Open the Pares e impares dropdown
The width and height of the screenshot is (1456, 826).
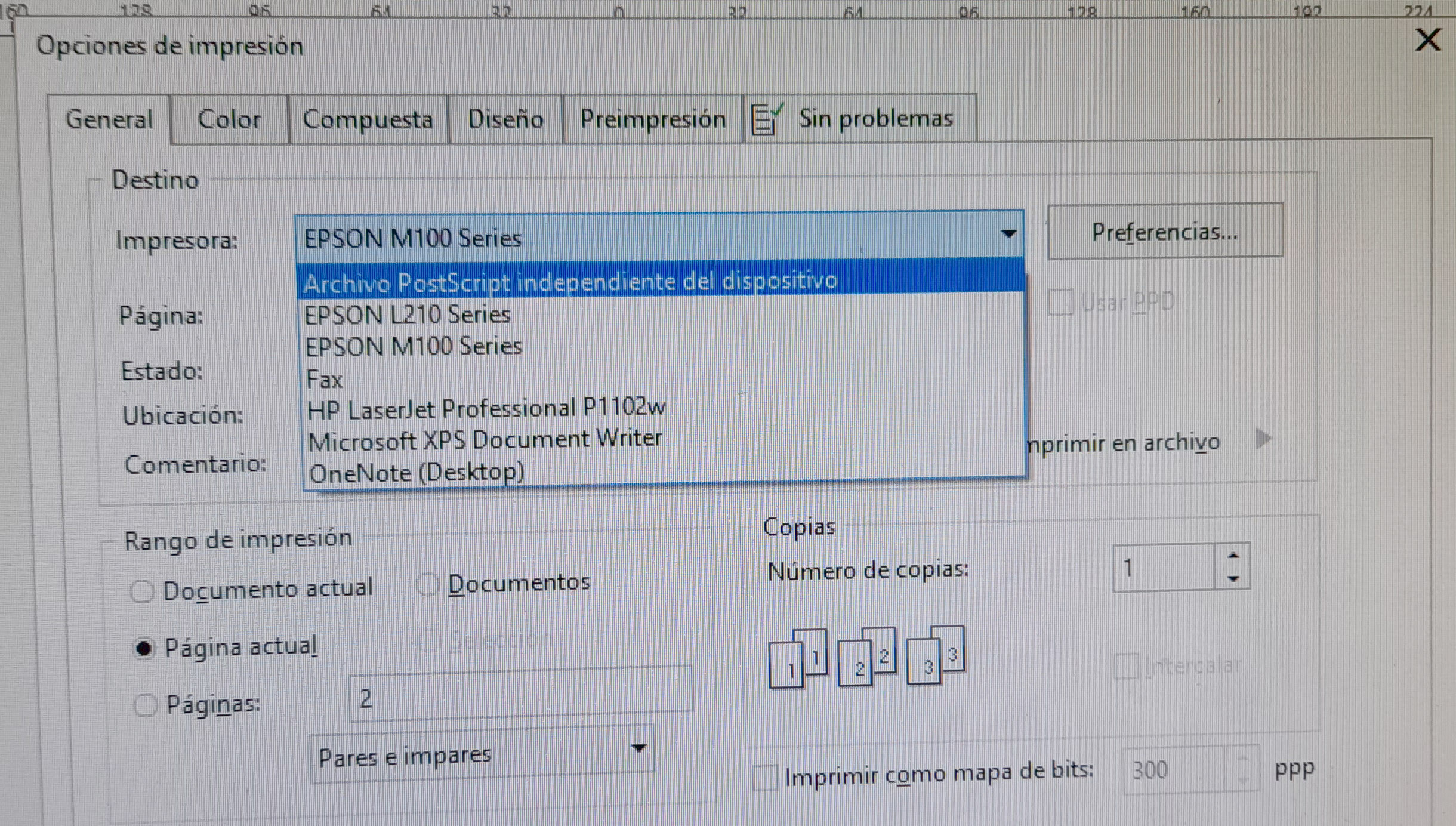(x=482, y=755)
